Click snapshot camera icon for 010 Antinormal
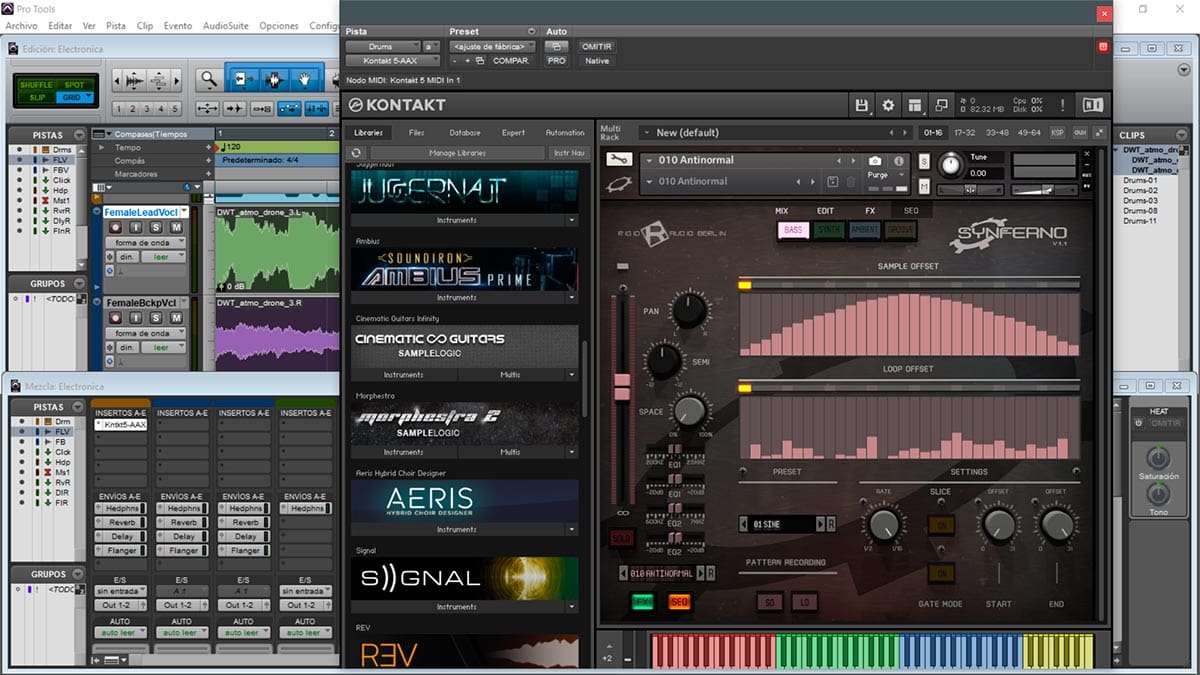 pyautogui.click(x=875, y=160)
